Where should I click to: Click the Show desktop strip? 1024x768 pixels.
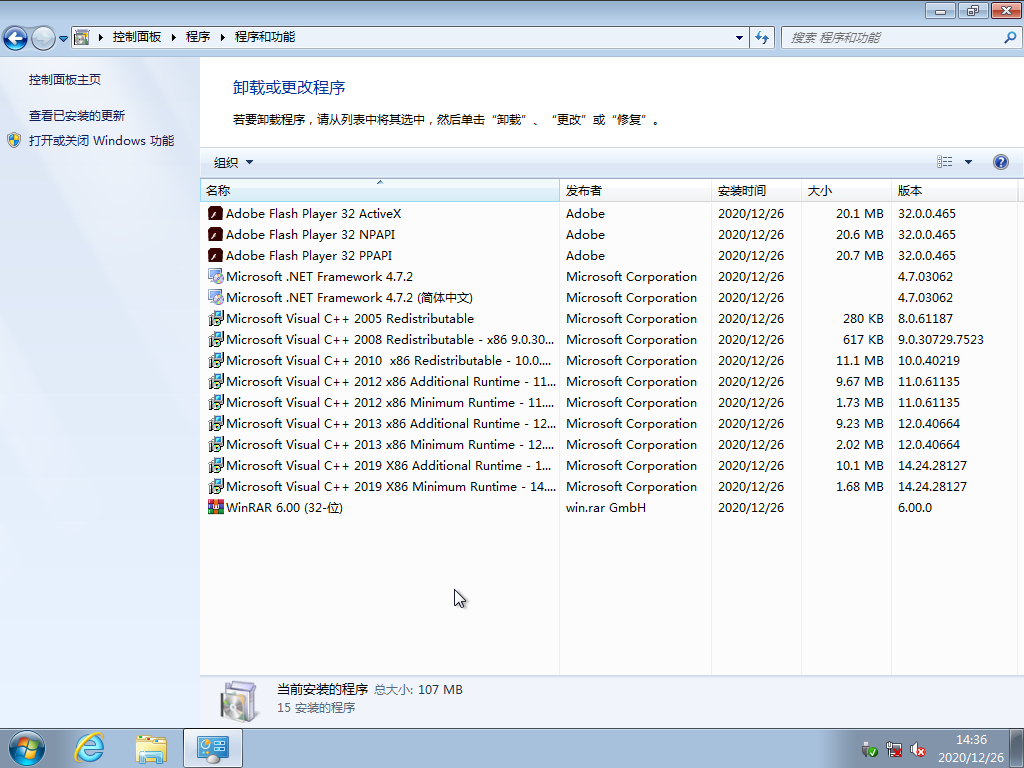pos(1018,748)
